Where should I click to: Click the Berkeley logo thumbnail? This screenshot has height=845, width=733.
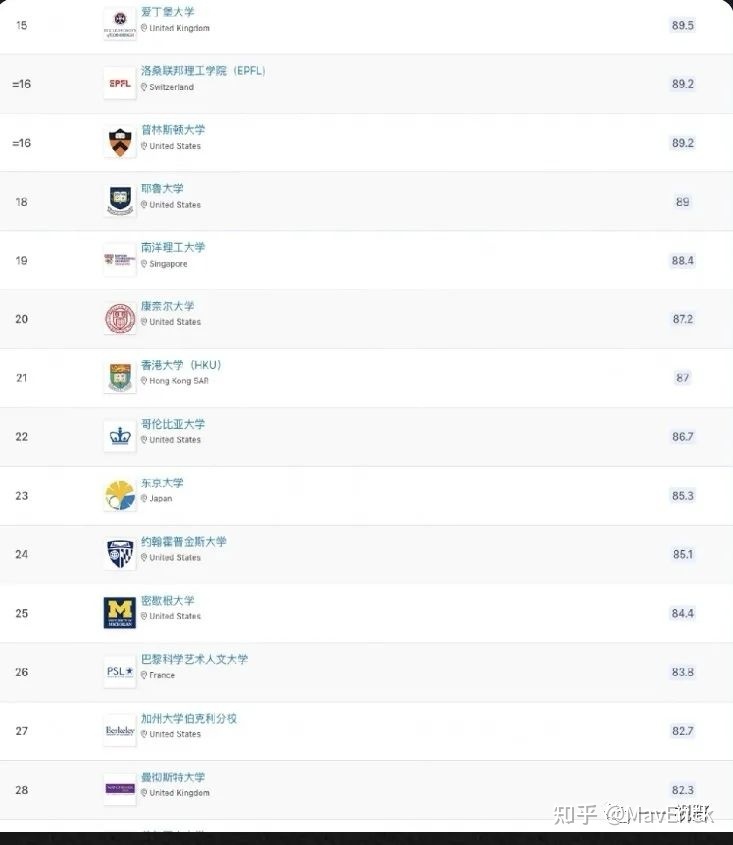click(120, 730)
